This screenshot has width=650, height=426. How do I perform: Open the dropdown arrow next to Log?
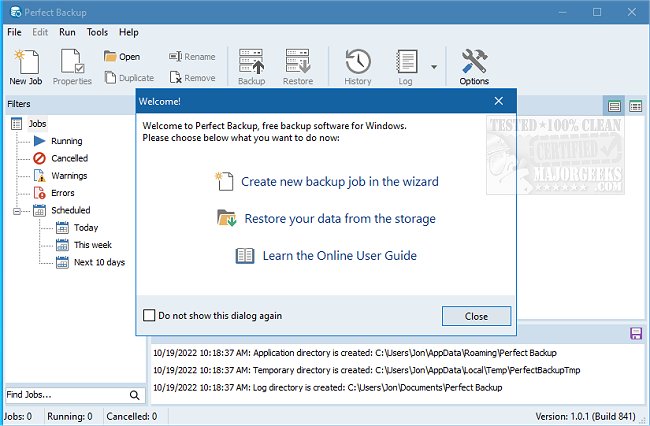click(x=433, y=67)
